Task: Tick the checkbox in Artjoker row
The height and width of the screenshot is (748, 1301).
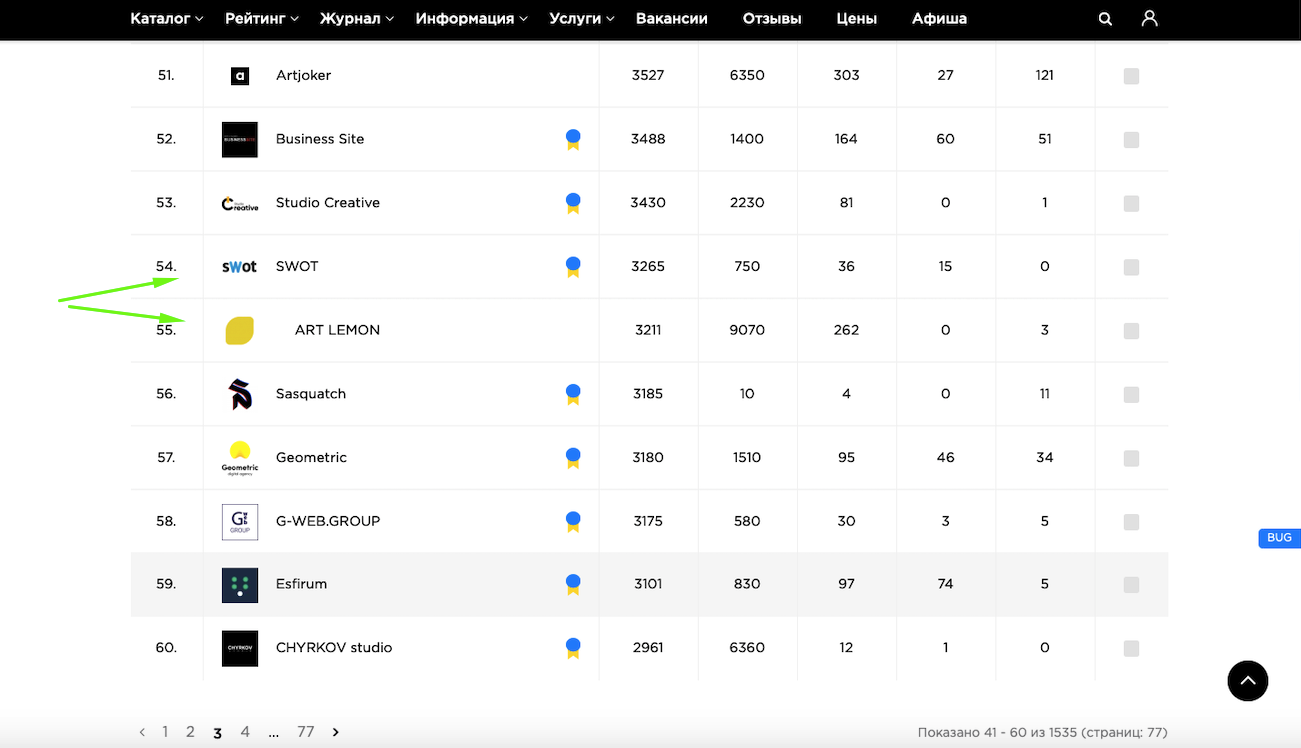Action: pyautogui.click(x=1131, y=76)
